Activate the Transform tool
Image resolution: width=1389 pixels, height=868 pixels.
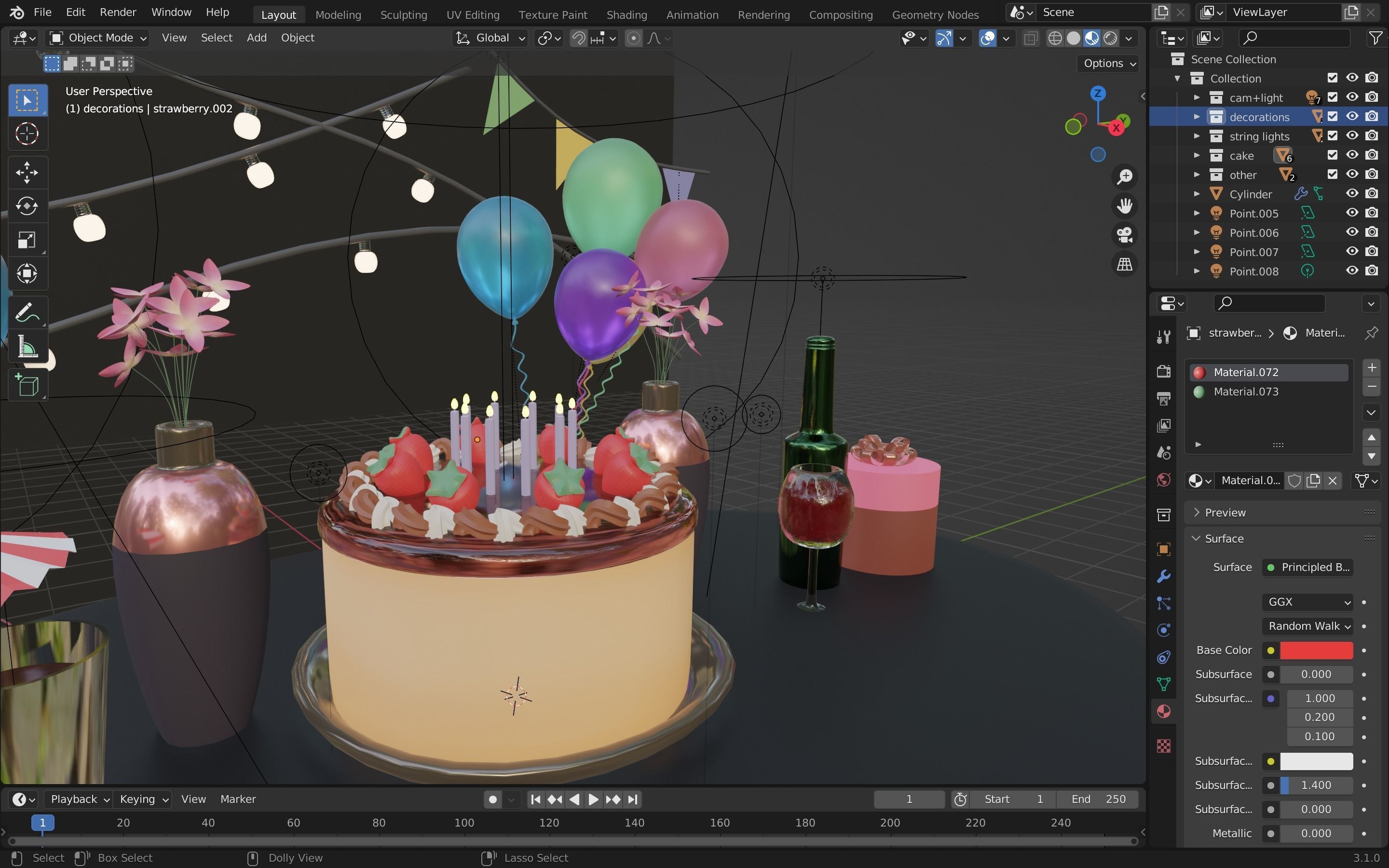pos(27,274)
